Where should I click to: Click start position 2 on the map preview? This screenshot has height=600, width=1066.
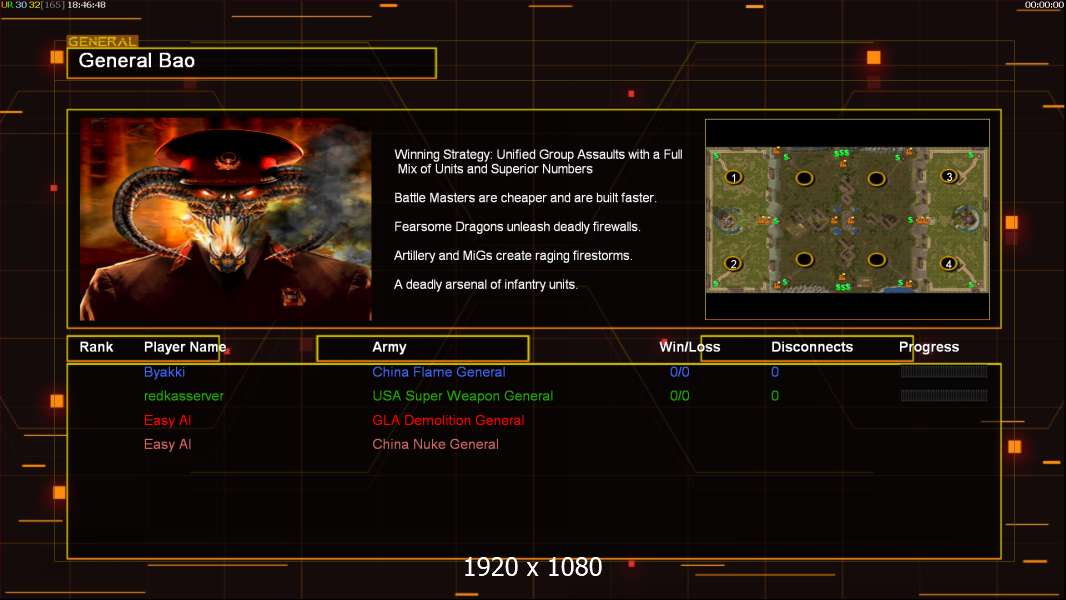(733, 264)
